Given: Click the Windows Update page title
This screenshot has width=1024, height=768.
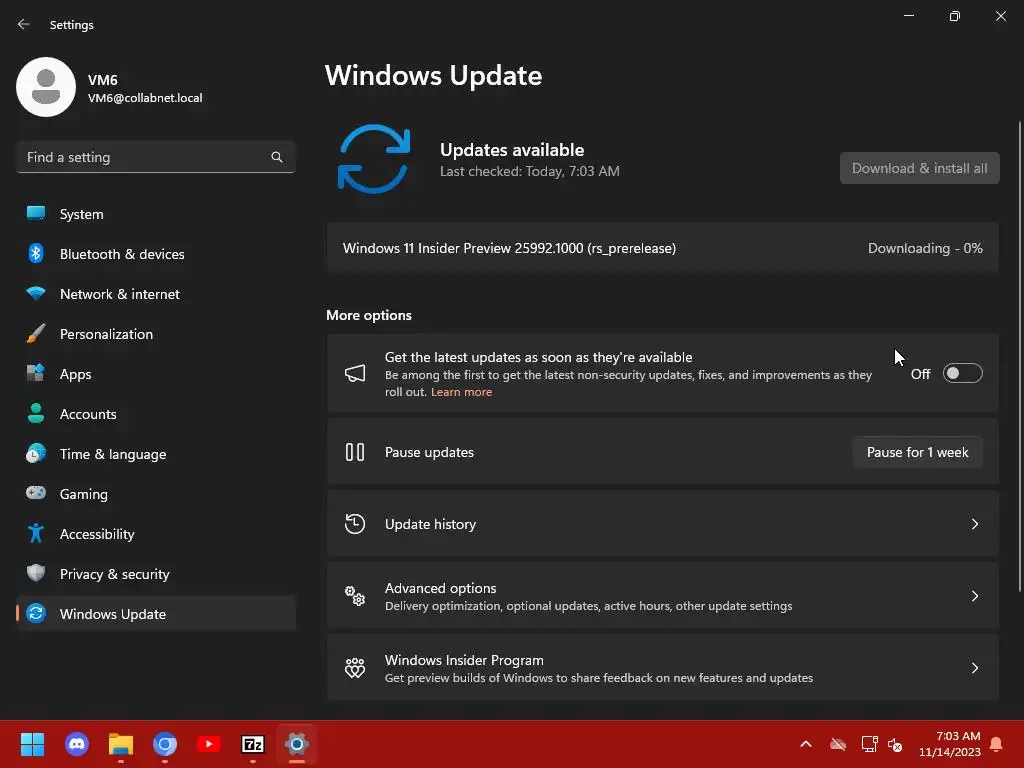Looking at the screenshot, I should [434, 76].
